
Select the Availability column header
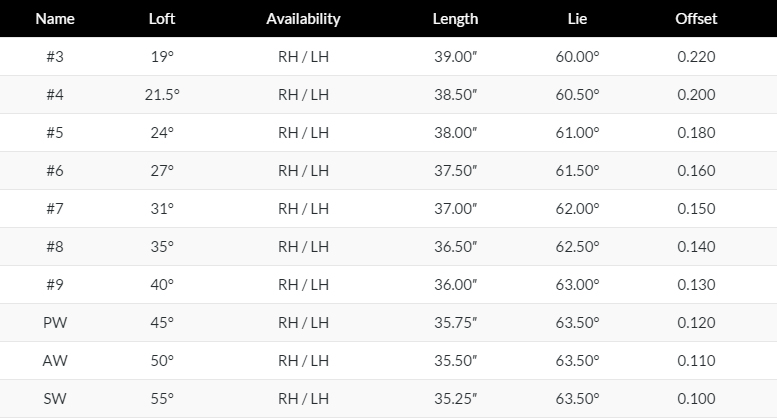pyautogui.click(x=303, y=19)
